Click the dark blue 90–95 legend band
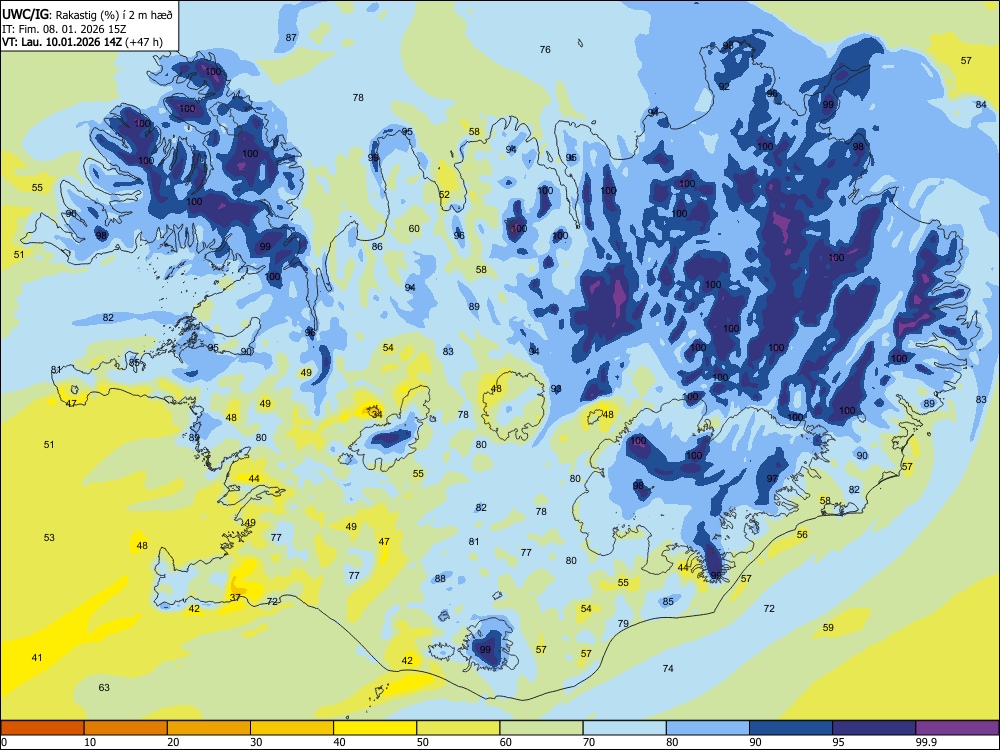1000x750 pixels. click(x=791, y=728)
